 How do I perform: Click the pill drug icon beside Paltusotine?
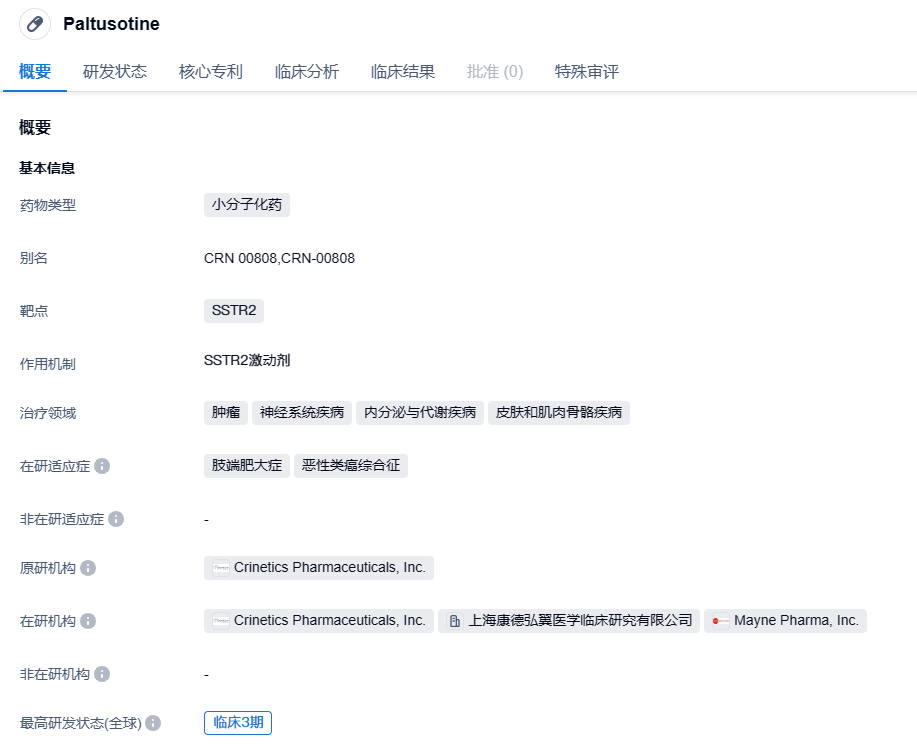pos(35,24)
